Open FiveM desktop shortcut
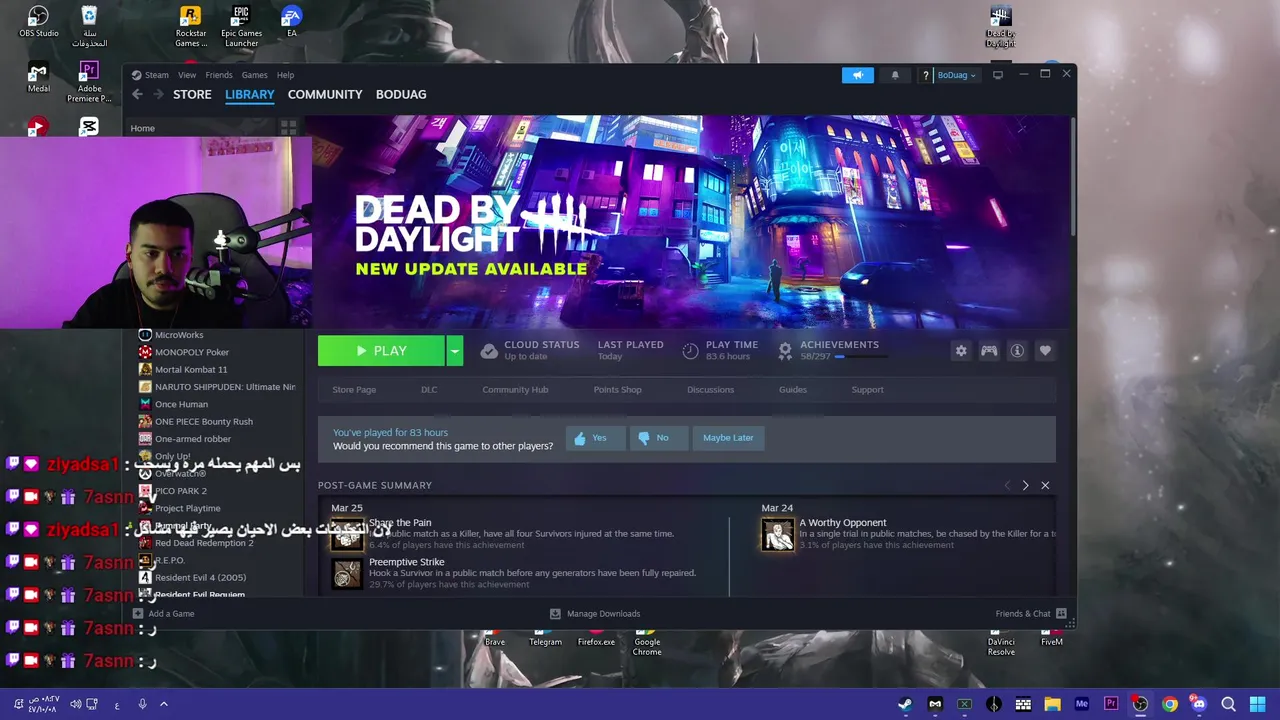Viewport: 1280px width, 720px height. 1051,638
